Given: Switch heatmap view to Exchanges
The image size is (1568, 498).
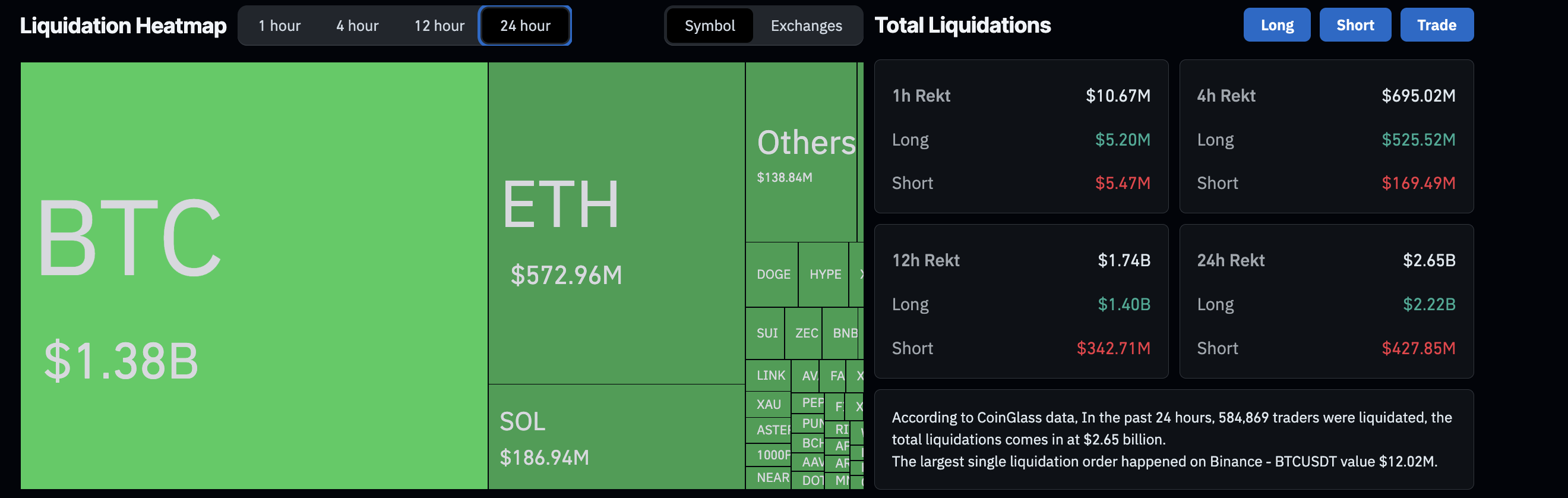Looking at the screenshot, I should click(806, 26).
